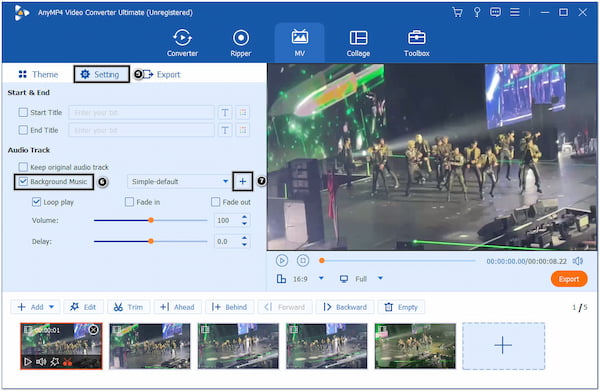Remove first clip with X icon
This screenshot has width=600, height=391.
tap(93, 330)
